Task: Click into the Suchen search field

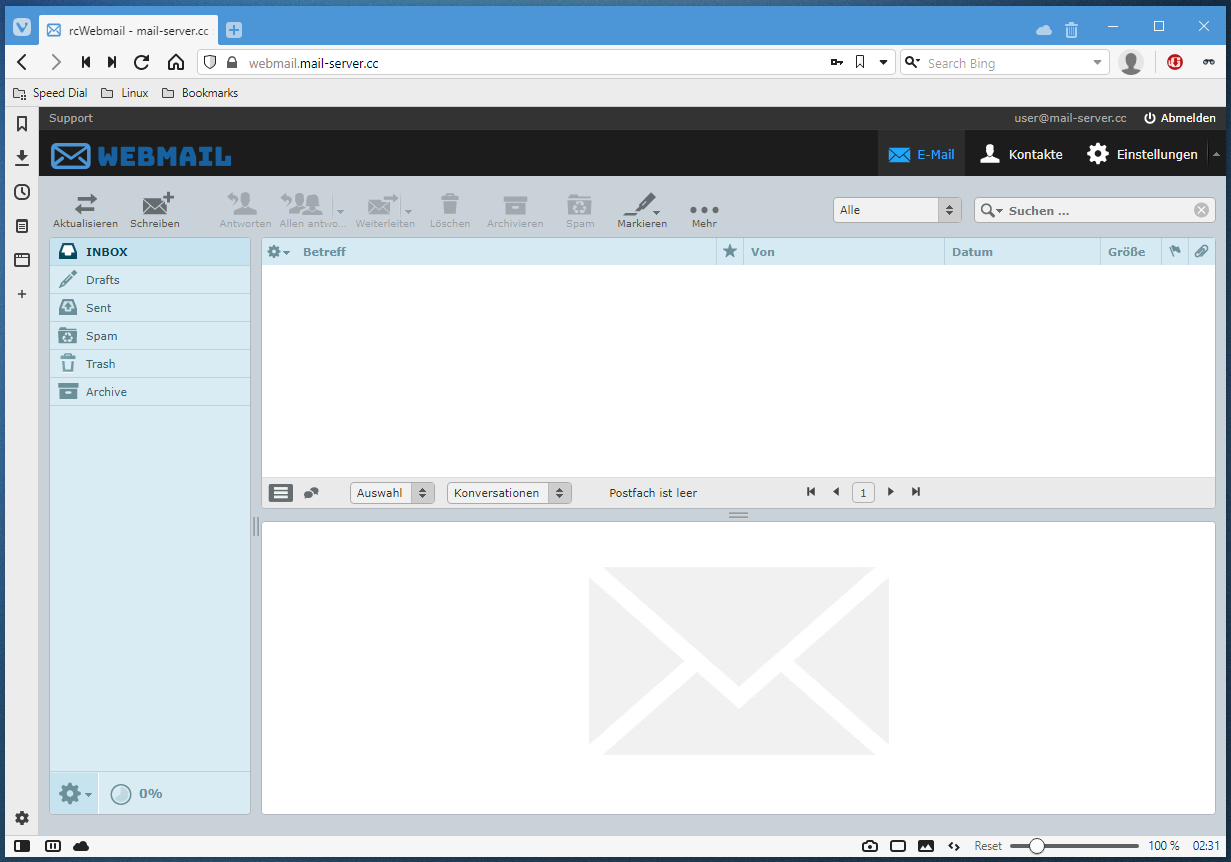Action: 1097,210
